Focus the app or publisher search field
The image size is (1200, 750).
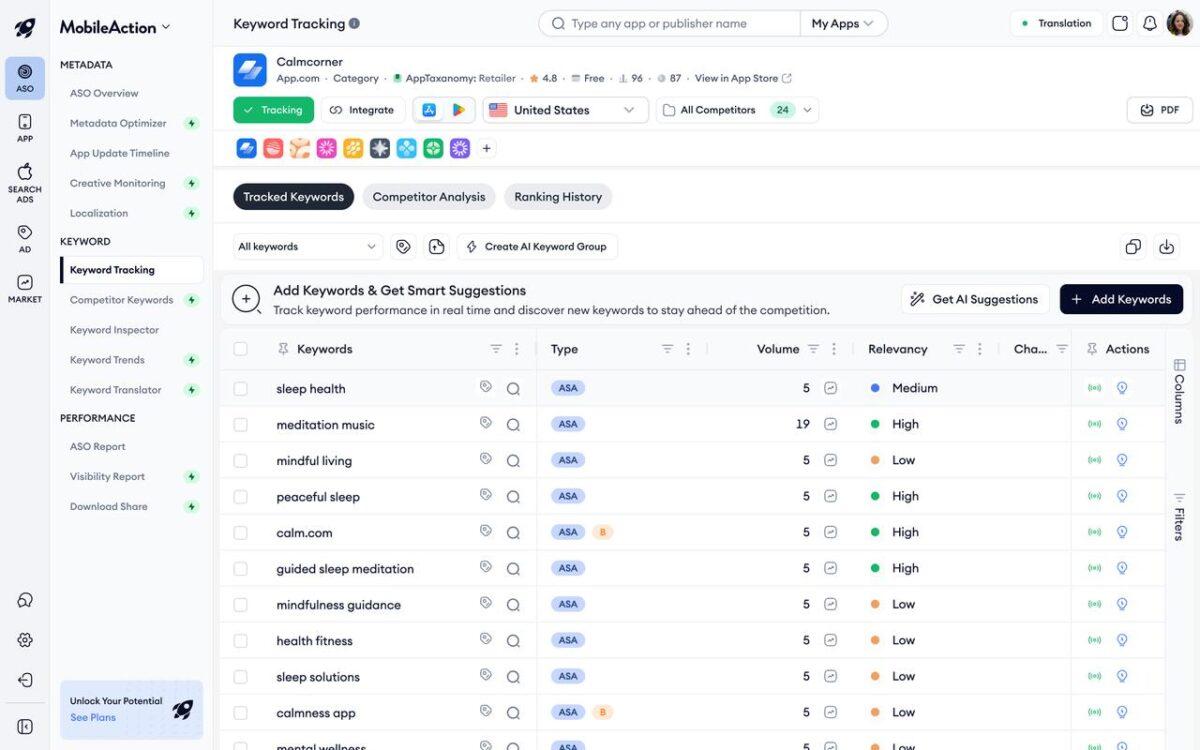click(670, 23)
